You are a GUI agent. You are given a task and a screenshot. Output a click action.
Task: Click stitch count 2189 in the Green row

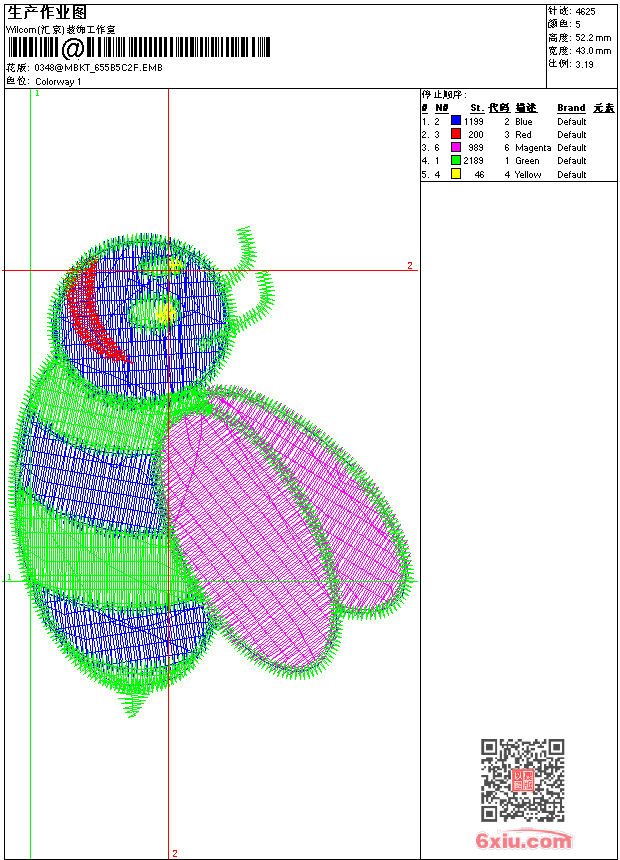[474, 161]
